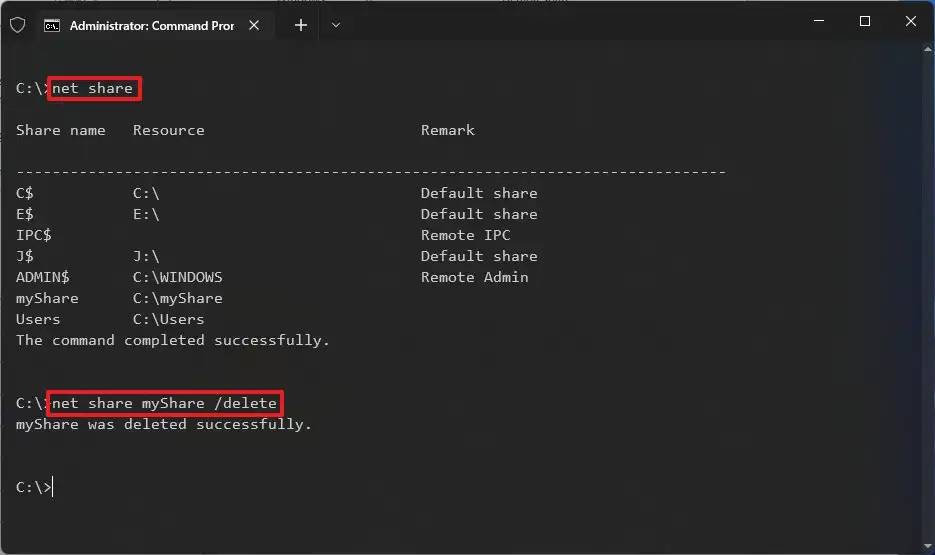Image resolution: width=935 pixels, height=555 pixels.
Task: Minimize the terminal window
Action: tap(819, 21)
